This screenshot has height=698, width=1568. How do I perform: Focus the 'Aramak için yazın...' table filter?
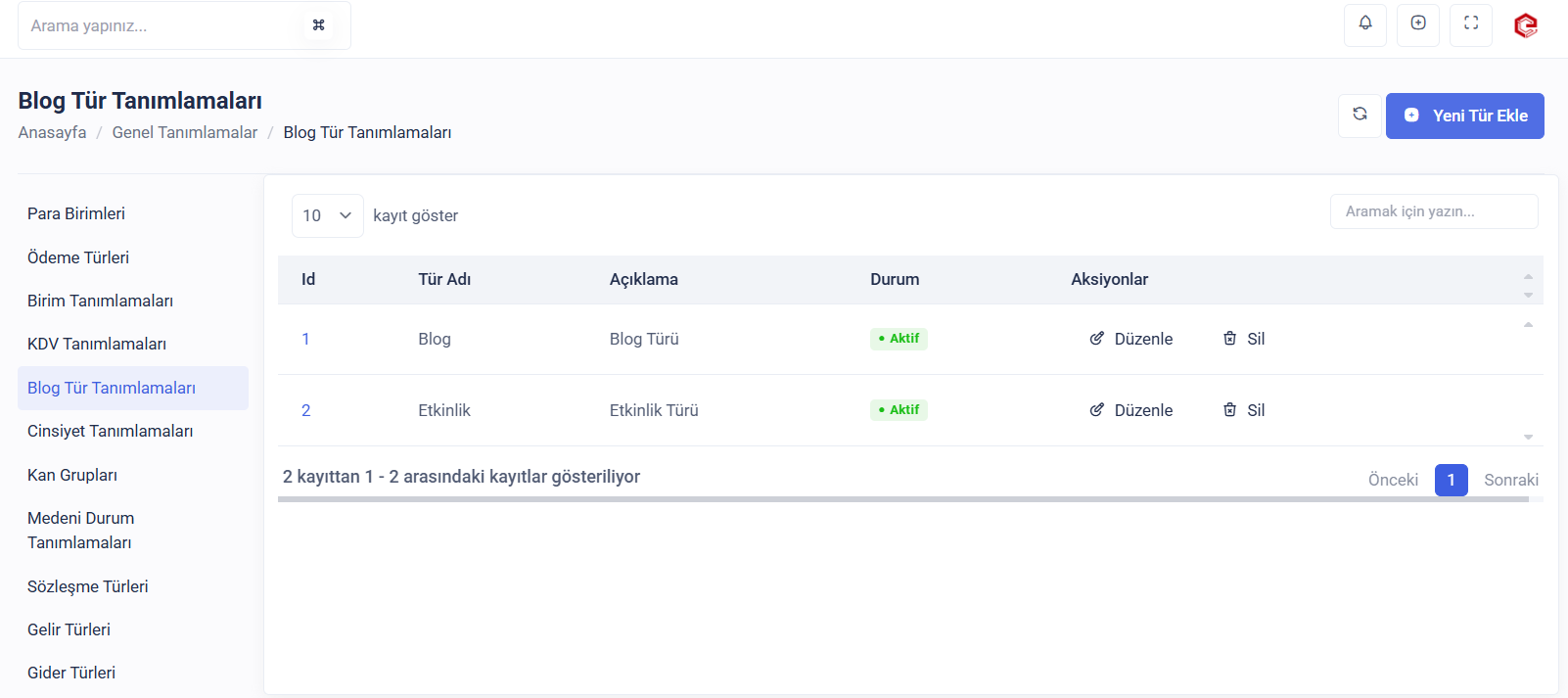tap(1433, 211)
